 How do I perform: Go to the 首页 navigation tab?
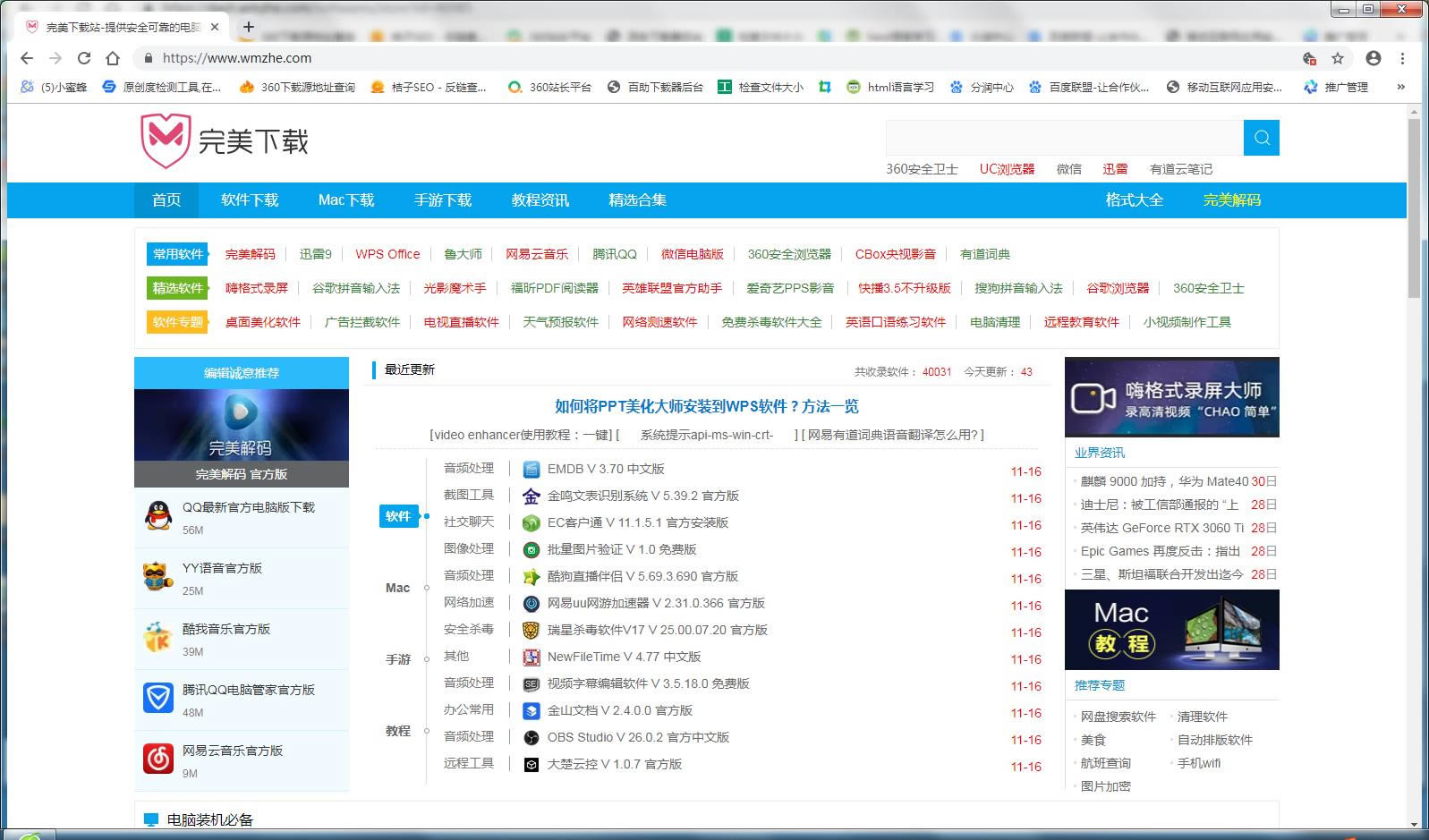(166, 200)
